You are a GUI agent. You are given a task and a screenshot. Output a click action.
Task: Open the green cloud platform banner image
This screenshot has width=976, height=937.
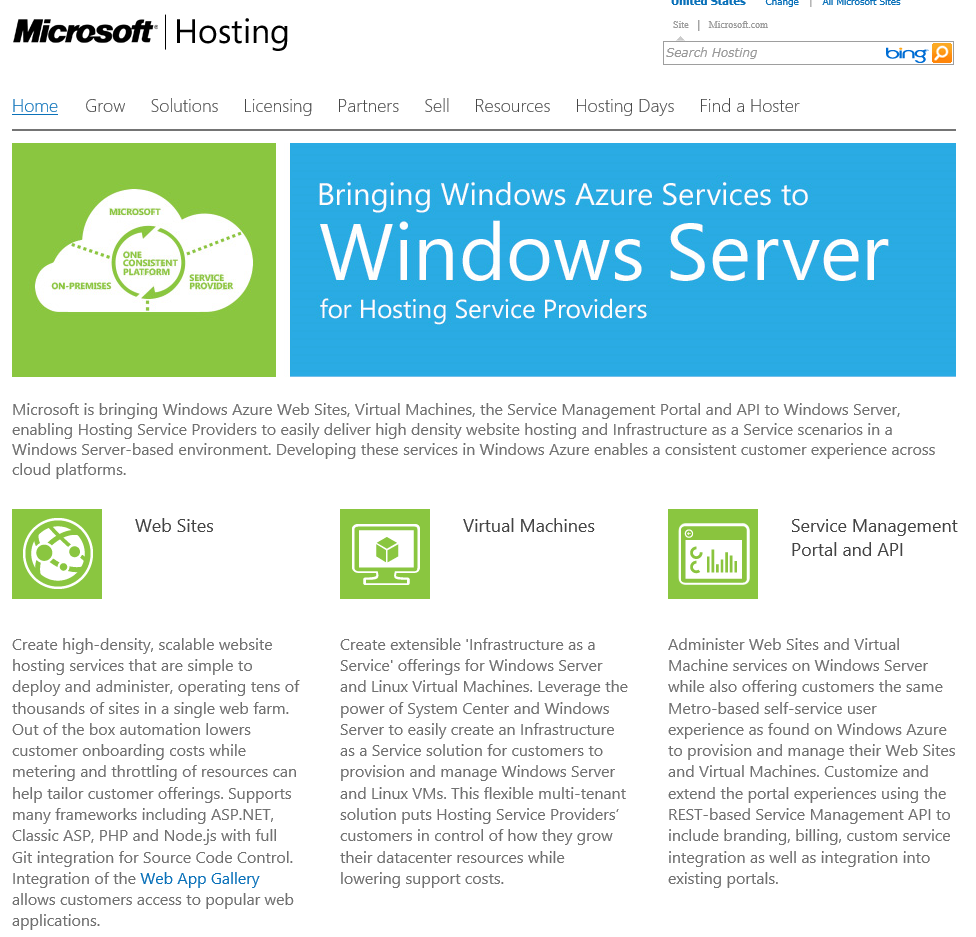(144, 260)
